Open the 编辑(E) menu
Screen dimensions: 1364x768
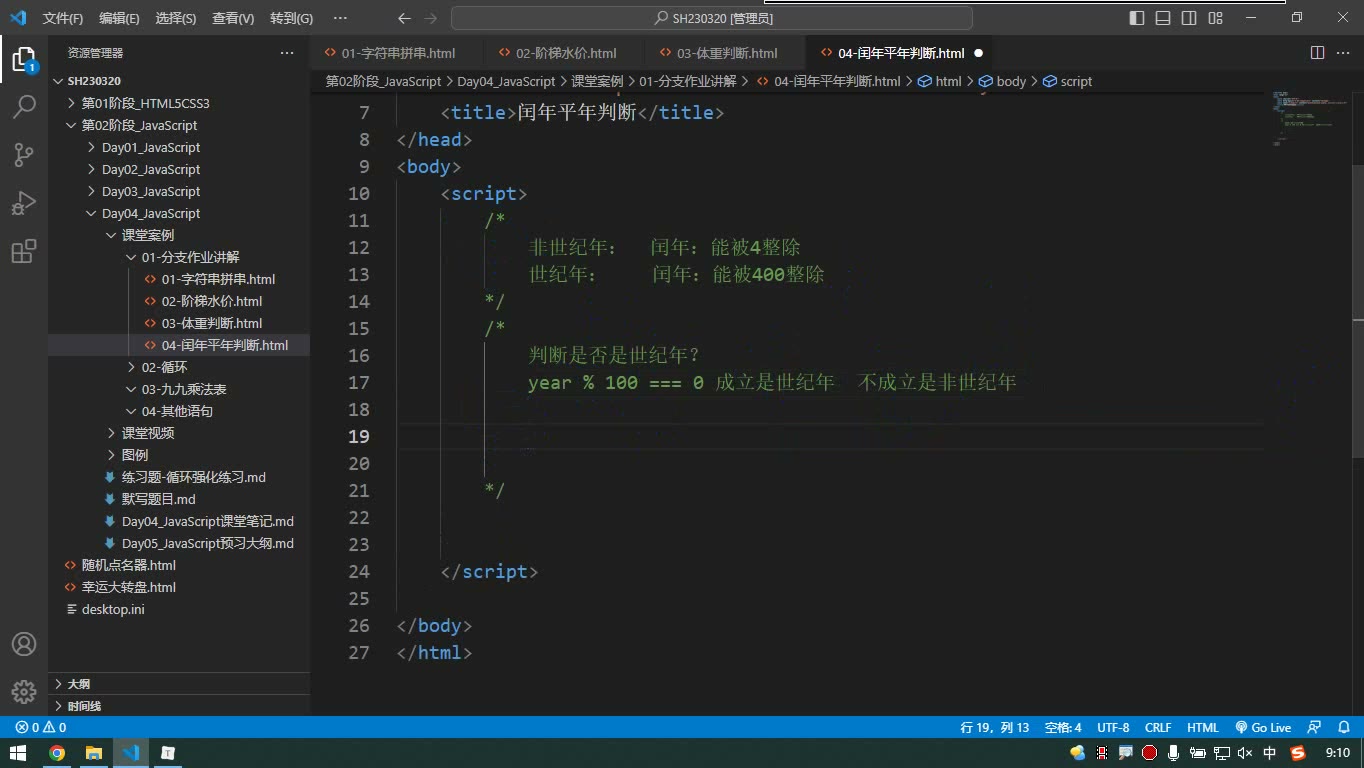(x=119, y=18)
